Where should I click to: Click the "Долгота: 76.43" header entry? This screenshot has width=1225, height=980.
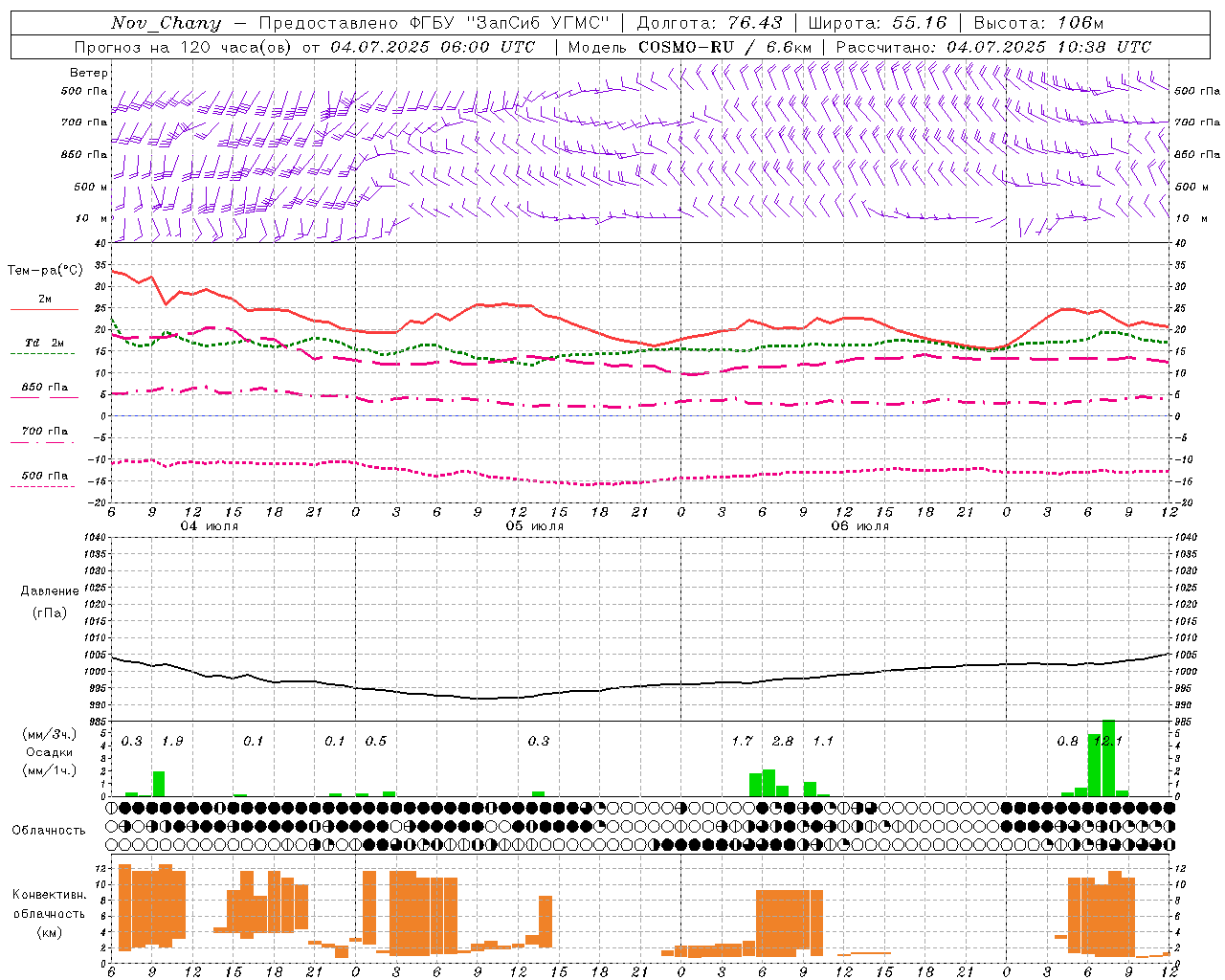pos(708,23)
